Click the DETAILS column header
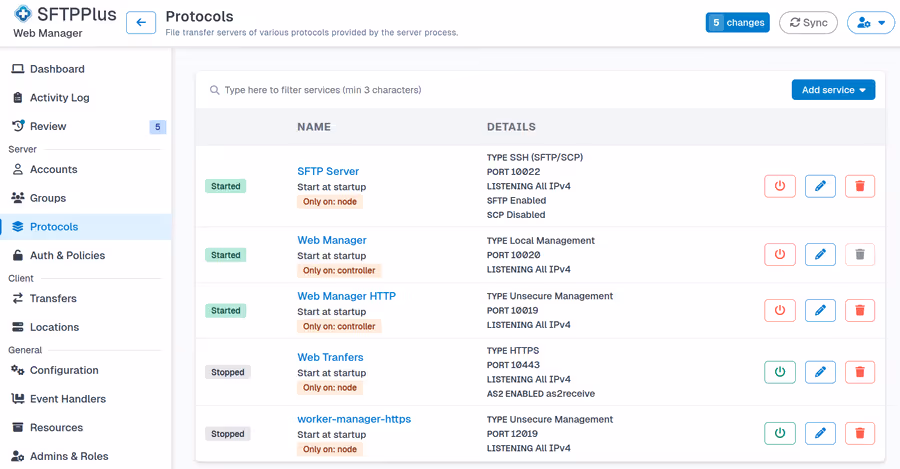Image resolution: width=900 pixels, height=469 pixels. [511, 127]
